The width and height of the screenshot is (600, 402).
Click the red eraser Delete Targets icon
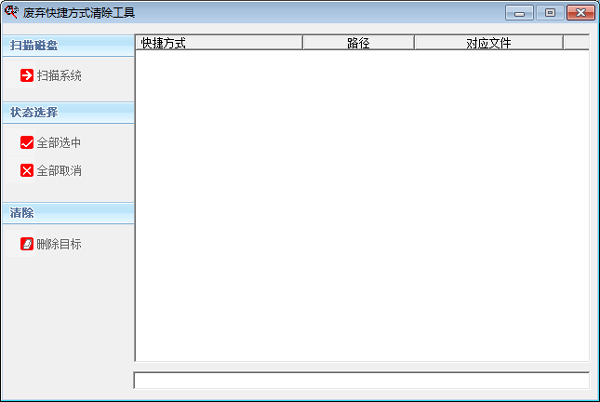(27, 244)
